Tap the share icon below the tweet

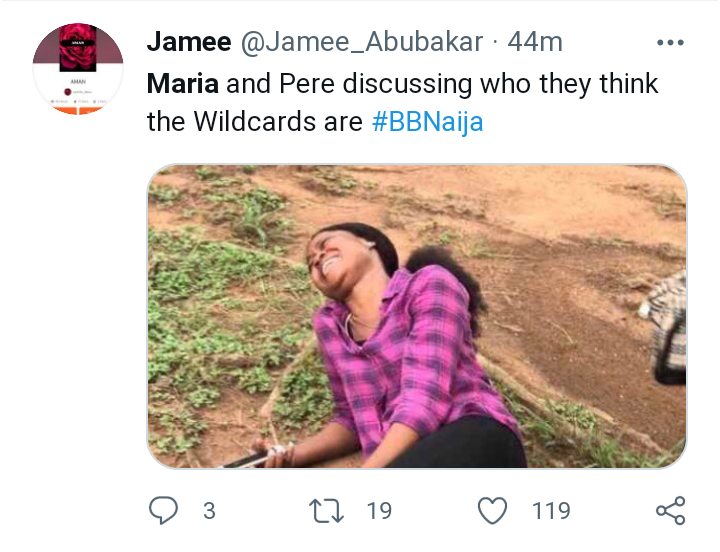coord(670,511)
